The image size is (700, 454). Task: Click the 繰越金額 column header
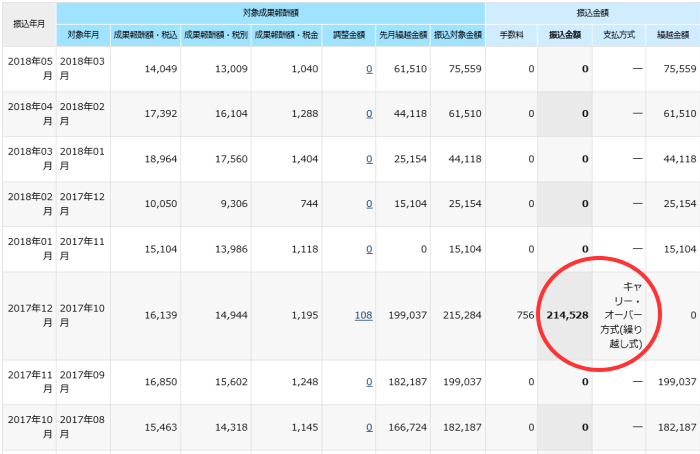(673, 35)
